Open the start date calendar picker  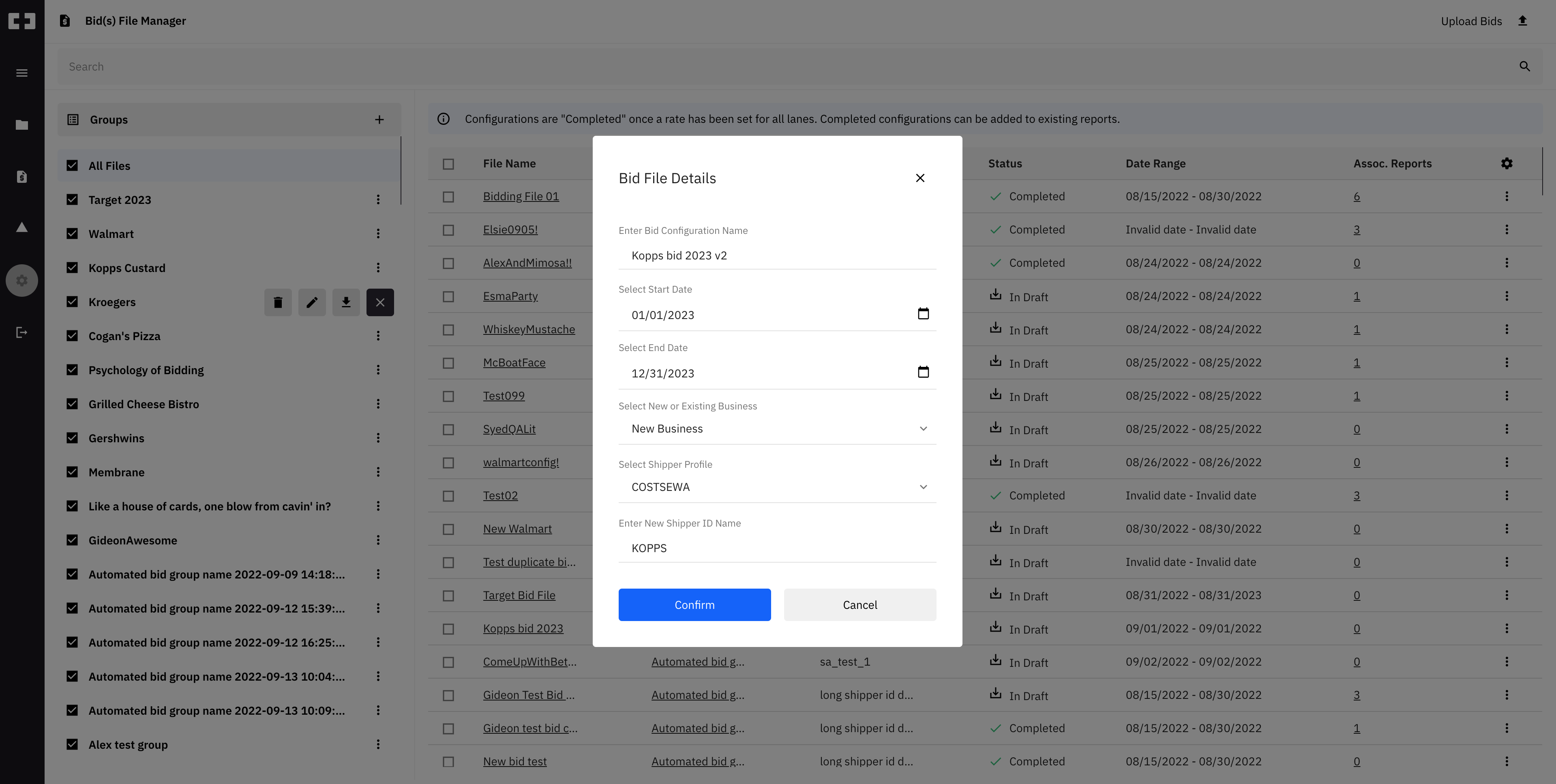[x=923, y=313]
